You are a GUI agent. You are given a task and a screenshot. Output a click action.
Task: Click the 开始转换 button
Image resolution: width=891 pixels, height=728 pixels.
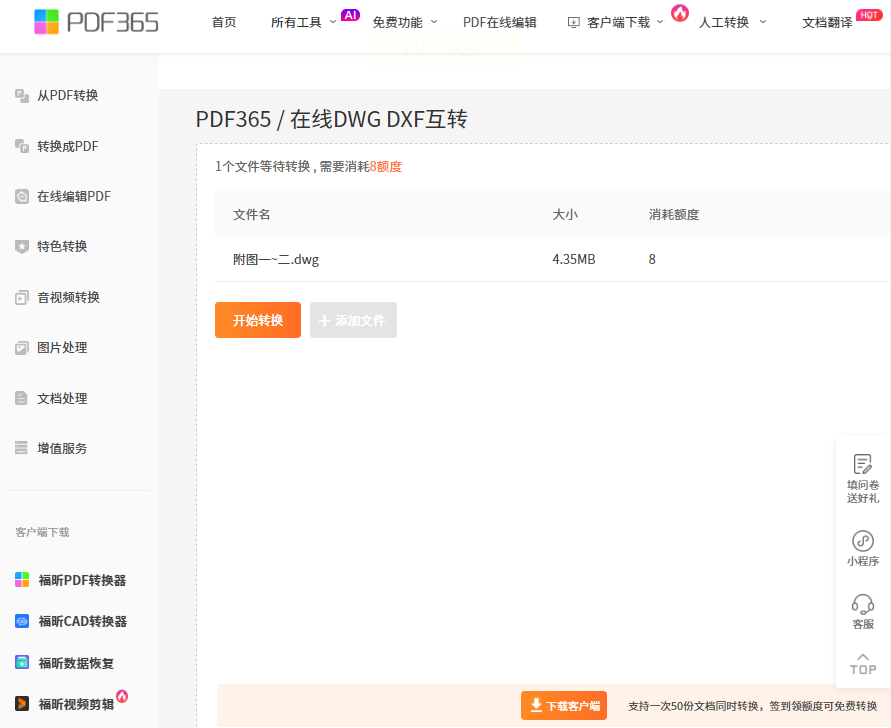tap(258, 320)
